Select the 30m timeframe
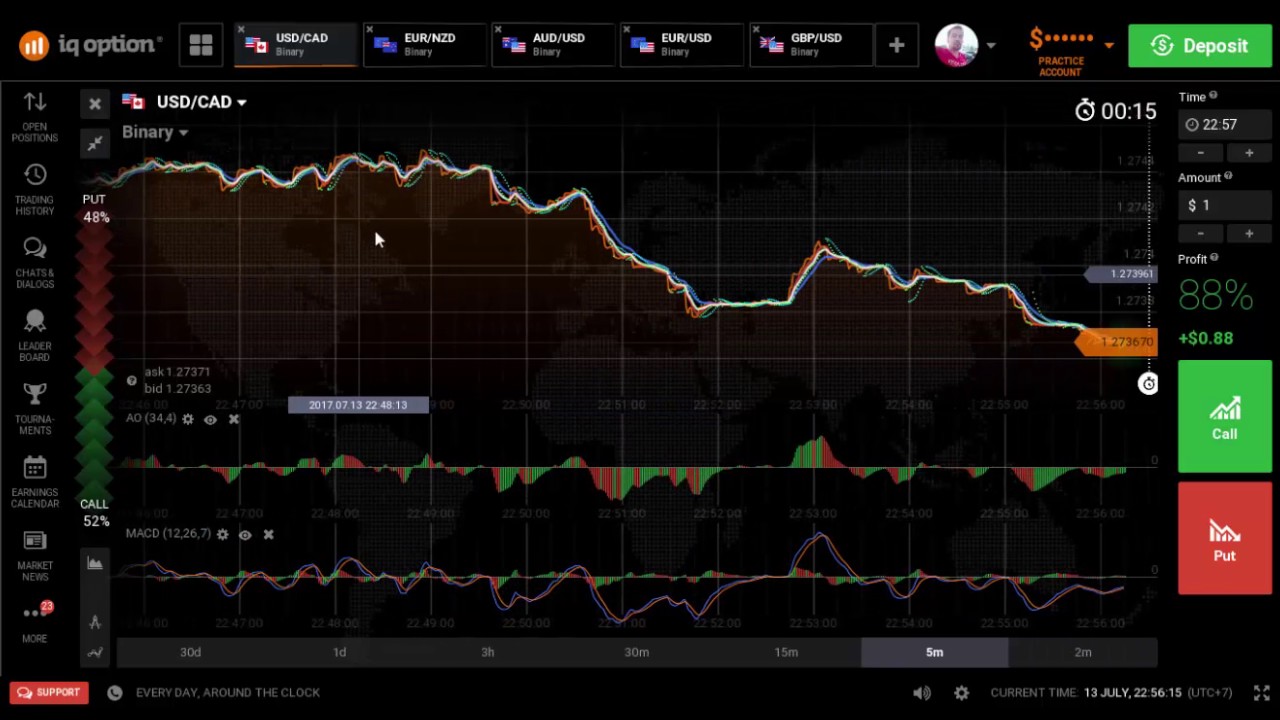The height and width of the screenshot is (720, 1280). (636, 652)
